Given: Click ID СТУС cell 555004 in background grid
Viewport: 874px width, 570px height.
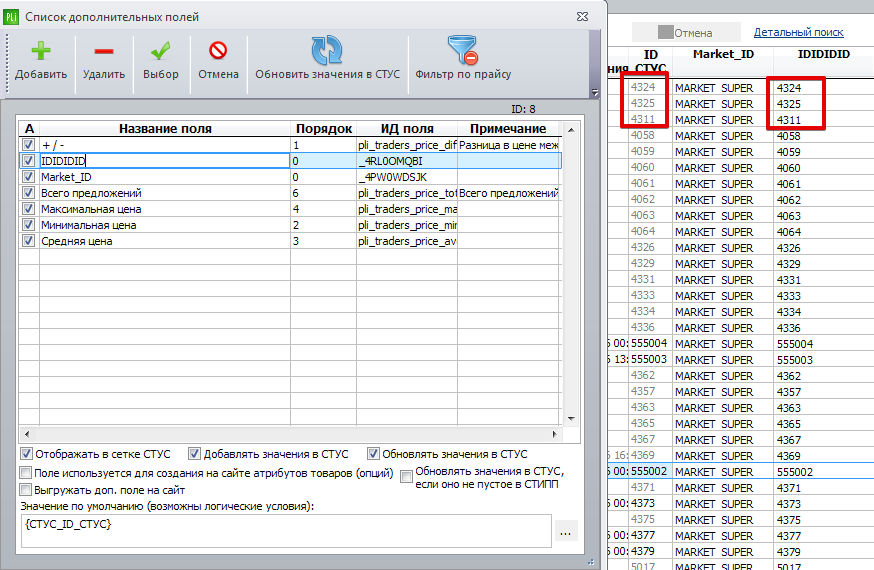Looking at the screenshot, I should click(x=650, y=343).
